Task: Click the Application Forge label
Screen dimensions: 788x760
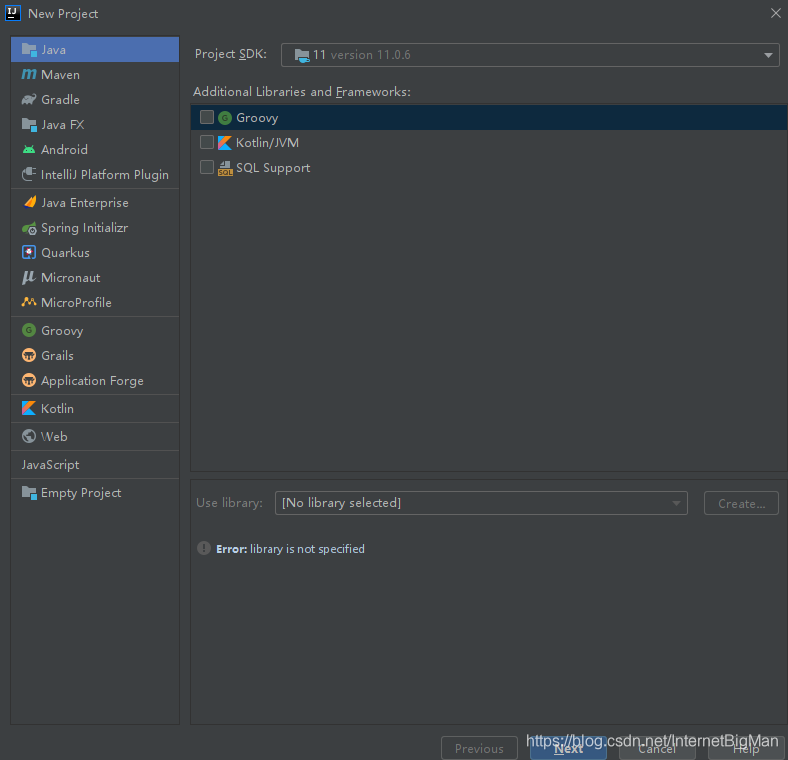Action: tap(92, 381)
